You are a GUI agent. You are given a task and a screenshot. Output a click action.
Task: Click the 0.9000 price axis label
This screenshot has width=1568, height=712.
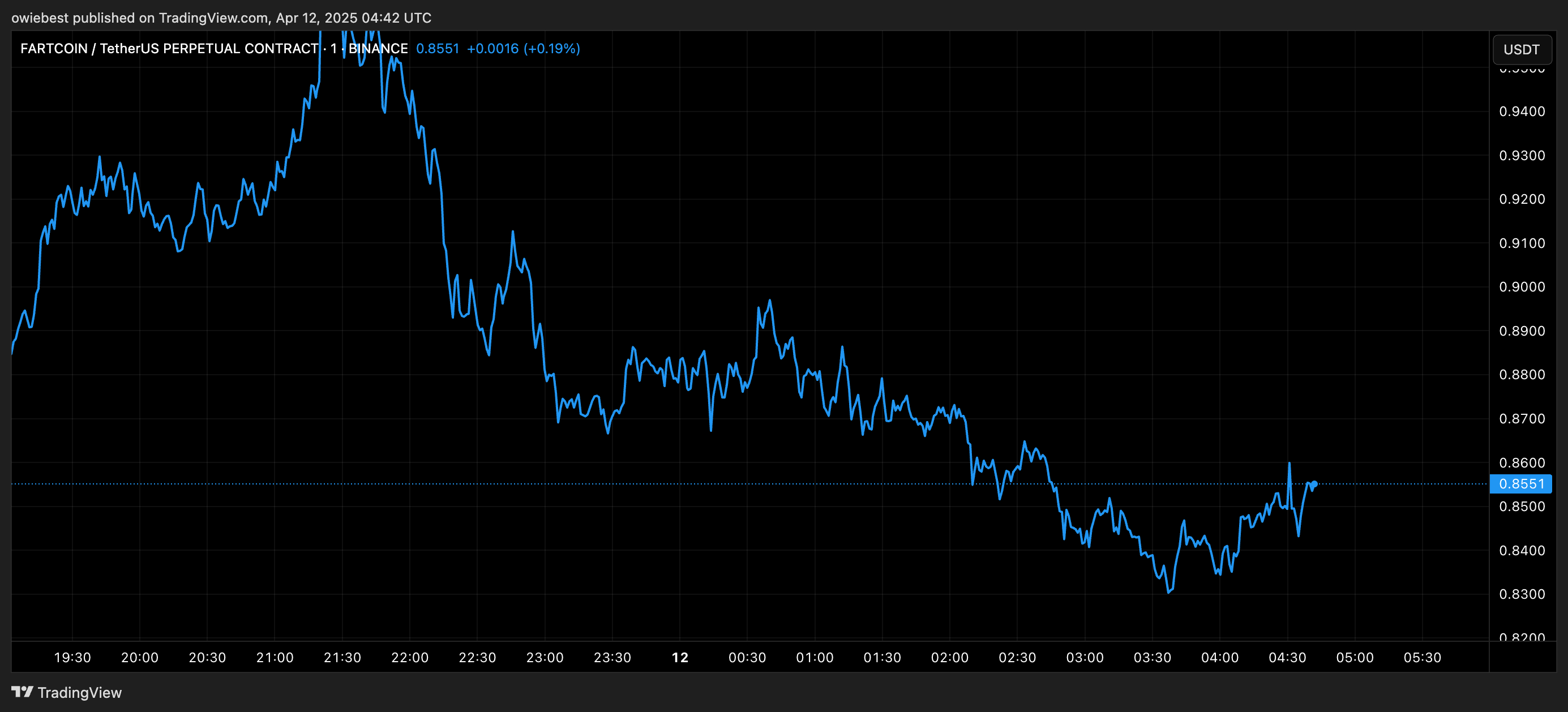[1521, 286]
